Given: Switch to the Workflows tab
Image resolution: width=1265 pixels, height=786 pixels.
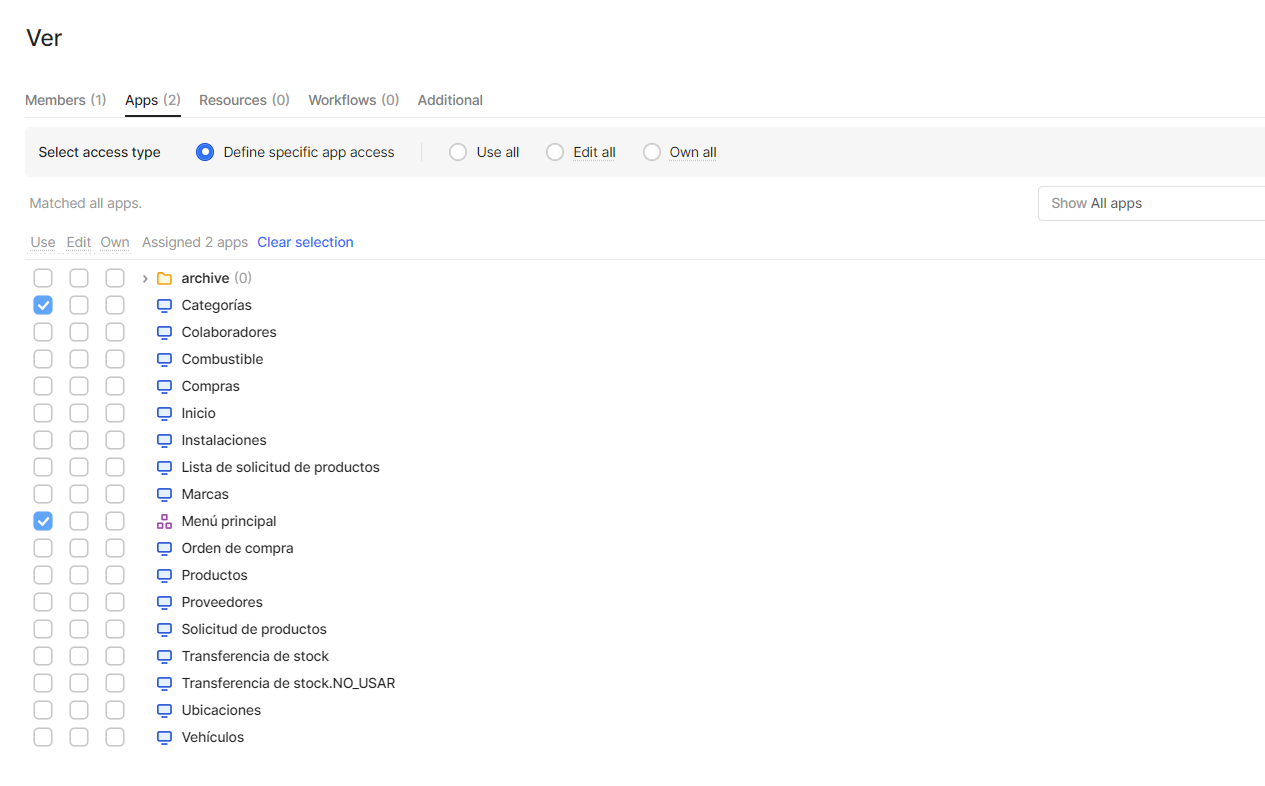Looking at the screenshot, I should point(353,100).
